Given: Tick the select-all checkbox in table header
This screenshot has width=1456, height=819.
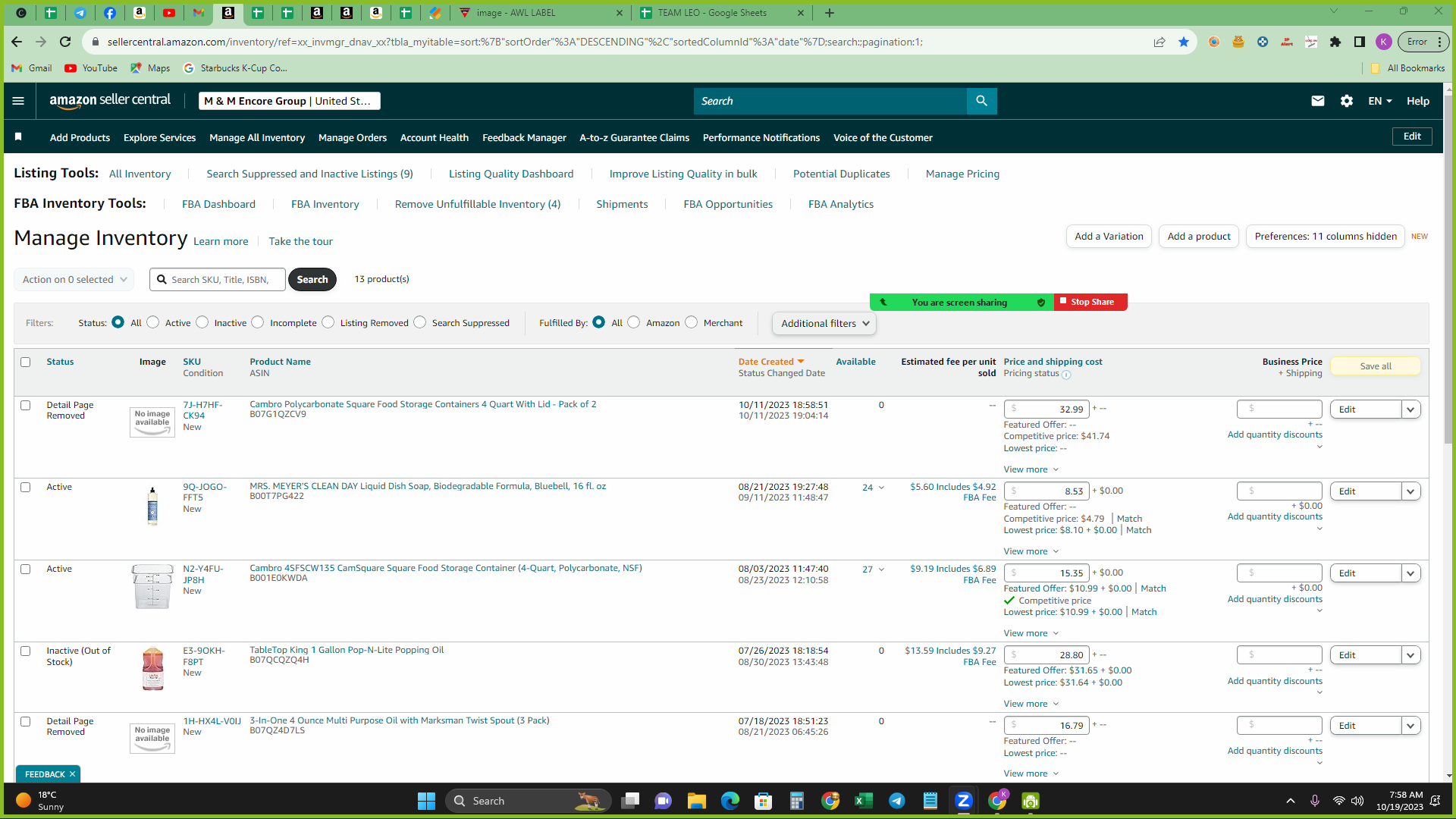Looking at the screenshot, I should pyautogui.click(x=26, y=362).
